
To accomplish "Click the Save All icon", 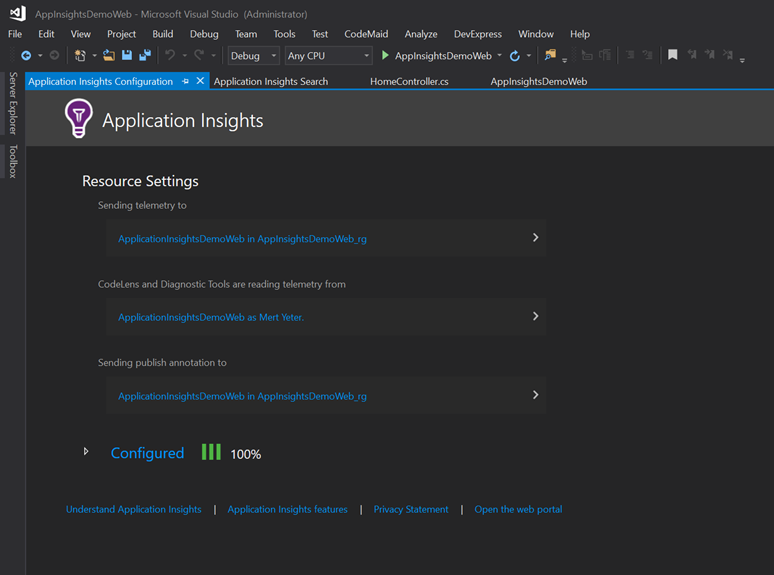I will tap(145, 55).
